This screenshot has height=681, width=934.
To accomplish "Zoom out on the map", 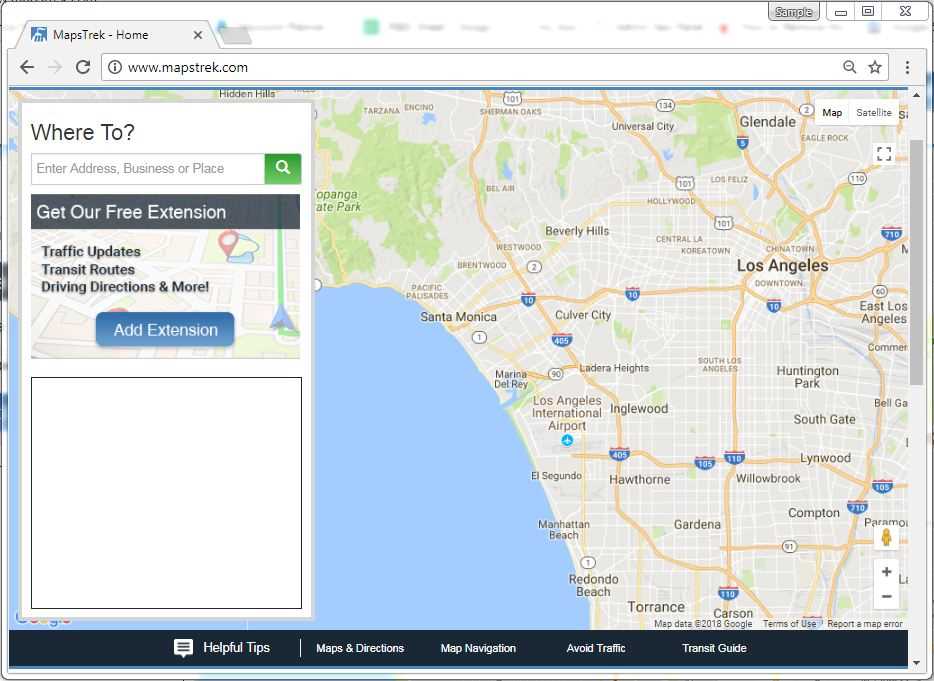I will pyautogui.click(x=886, y=596).
